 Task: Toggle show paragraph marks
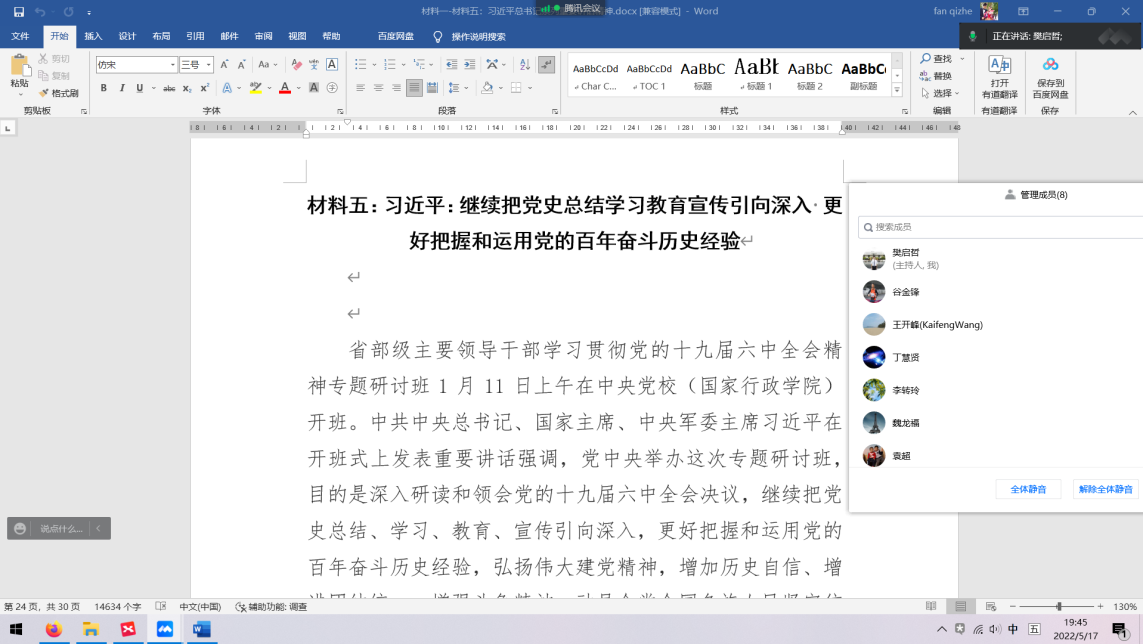tap(547, 65)
